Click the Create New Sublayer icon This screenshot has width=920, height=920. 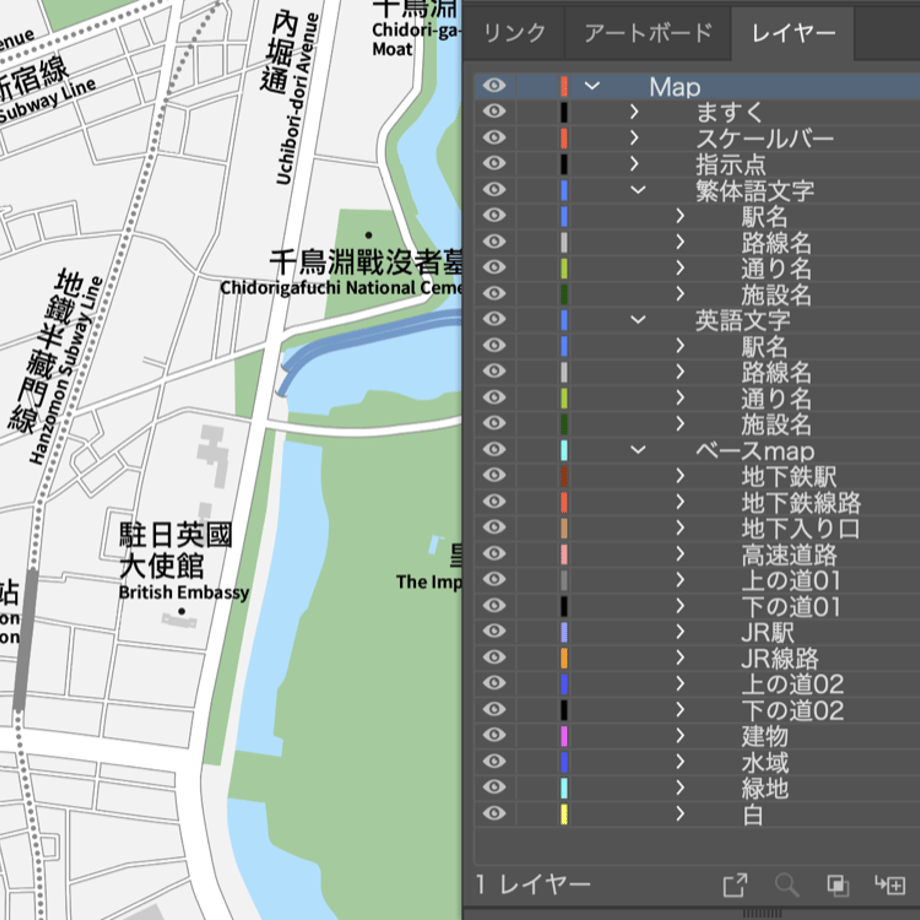(x=889, y=885)
